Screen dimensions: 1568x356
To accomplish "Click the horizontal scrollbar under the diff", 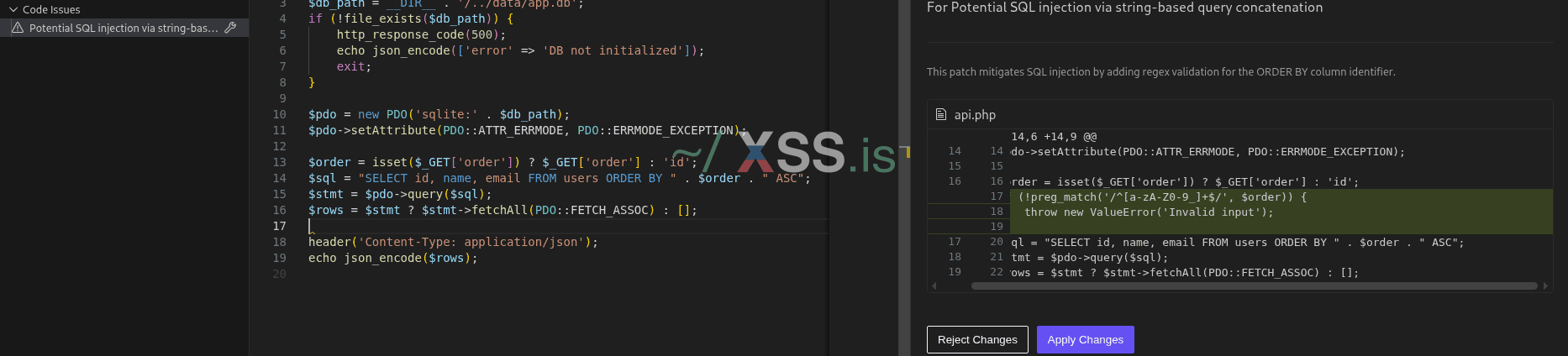I will pos(1254,285).
